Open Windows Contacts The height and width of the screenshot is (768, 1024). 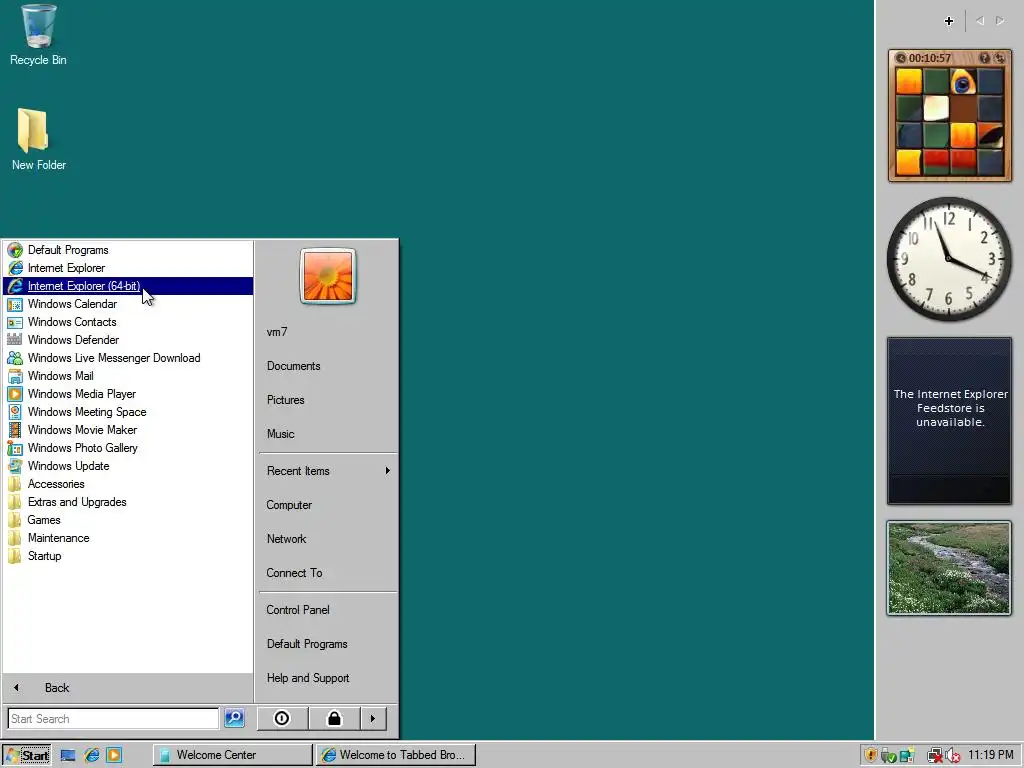[x=127, y=322]
